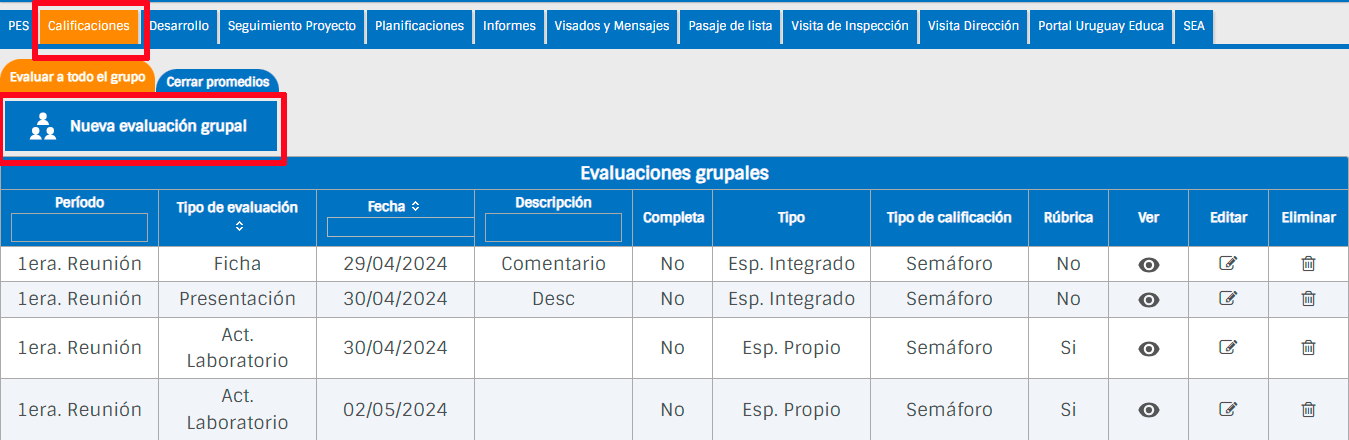This screenshot has width=1349, height=440.
Task: Click the Período filter input field
Action: coord(80,228)
